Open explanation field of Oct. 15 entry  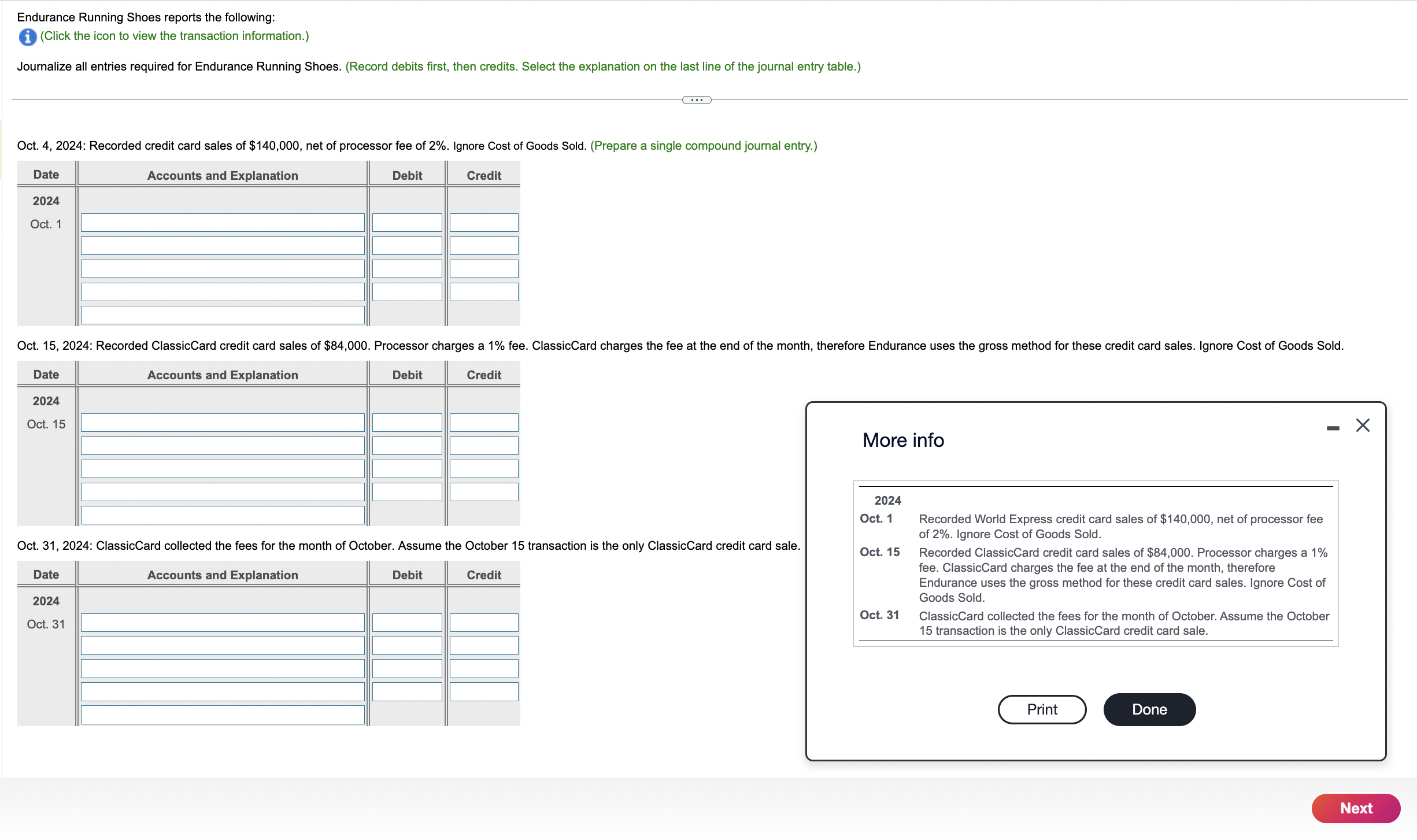[x=223, y=515]
